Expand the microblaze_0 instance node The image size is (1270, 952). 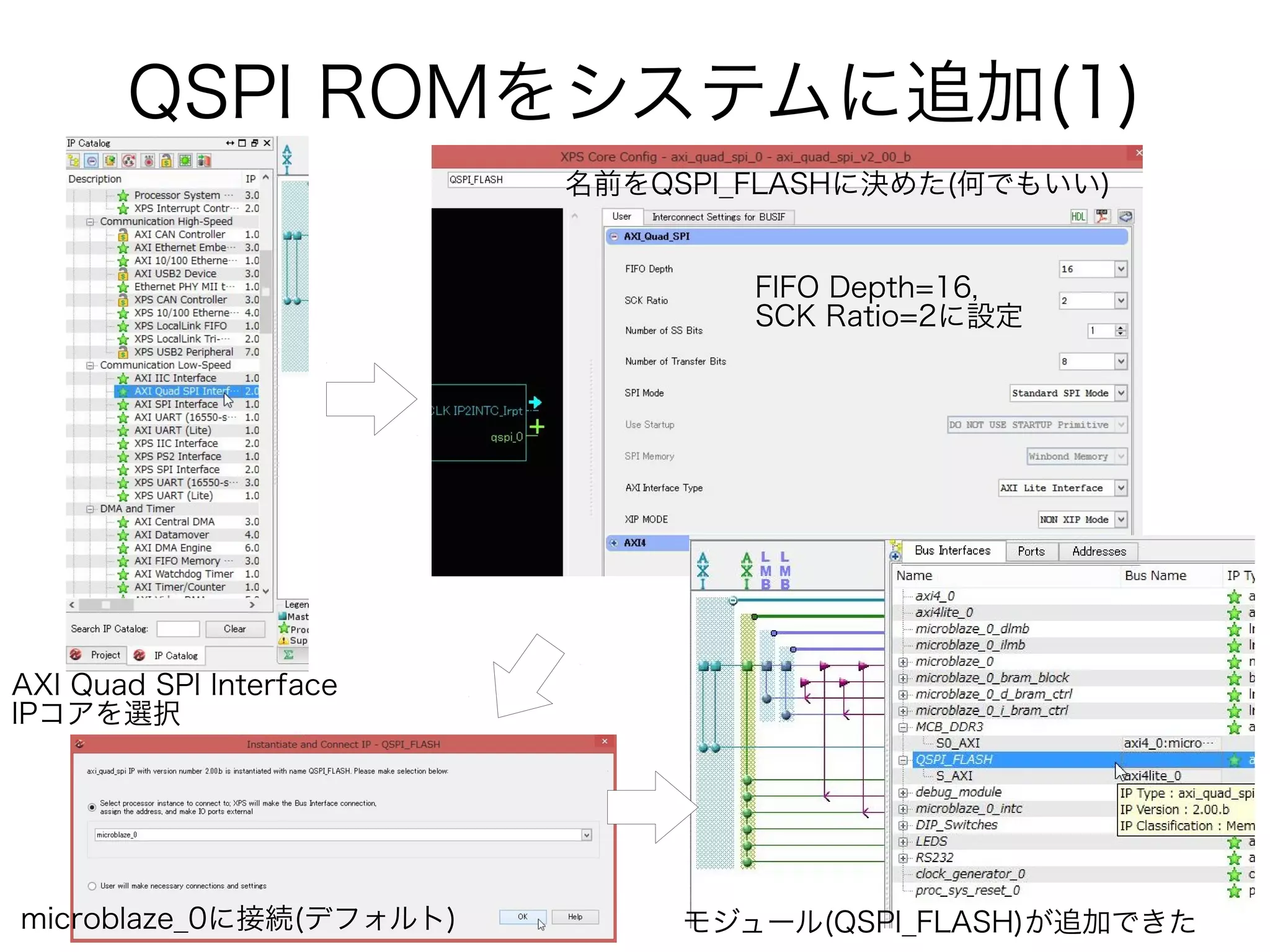tap(903, 662)
